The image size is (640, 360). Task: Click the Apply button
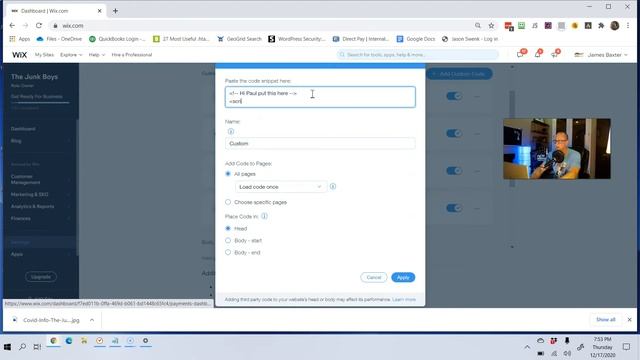click(403, 278)
